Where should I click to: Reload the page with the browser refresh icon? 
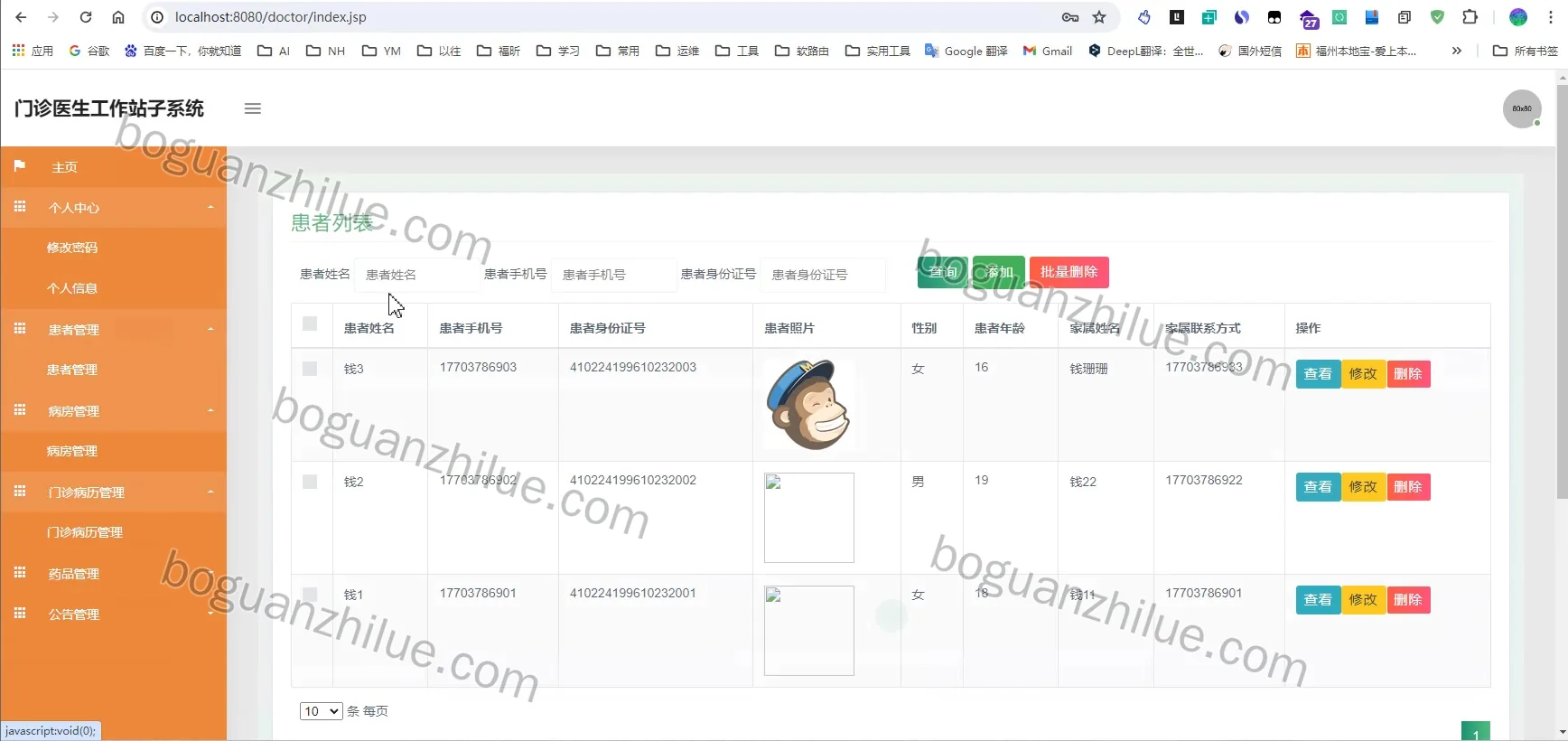[x=86, y=17]
